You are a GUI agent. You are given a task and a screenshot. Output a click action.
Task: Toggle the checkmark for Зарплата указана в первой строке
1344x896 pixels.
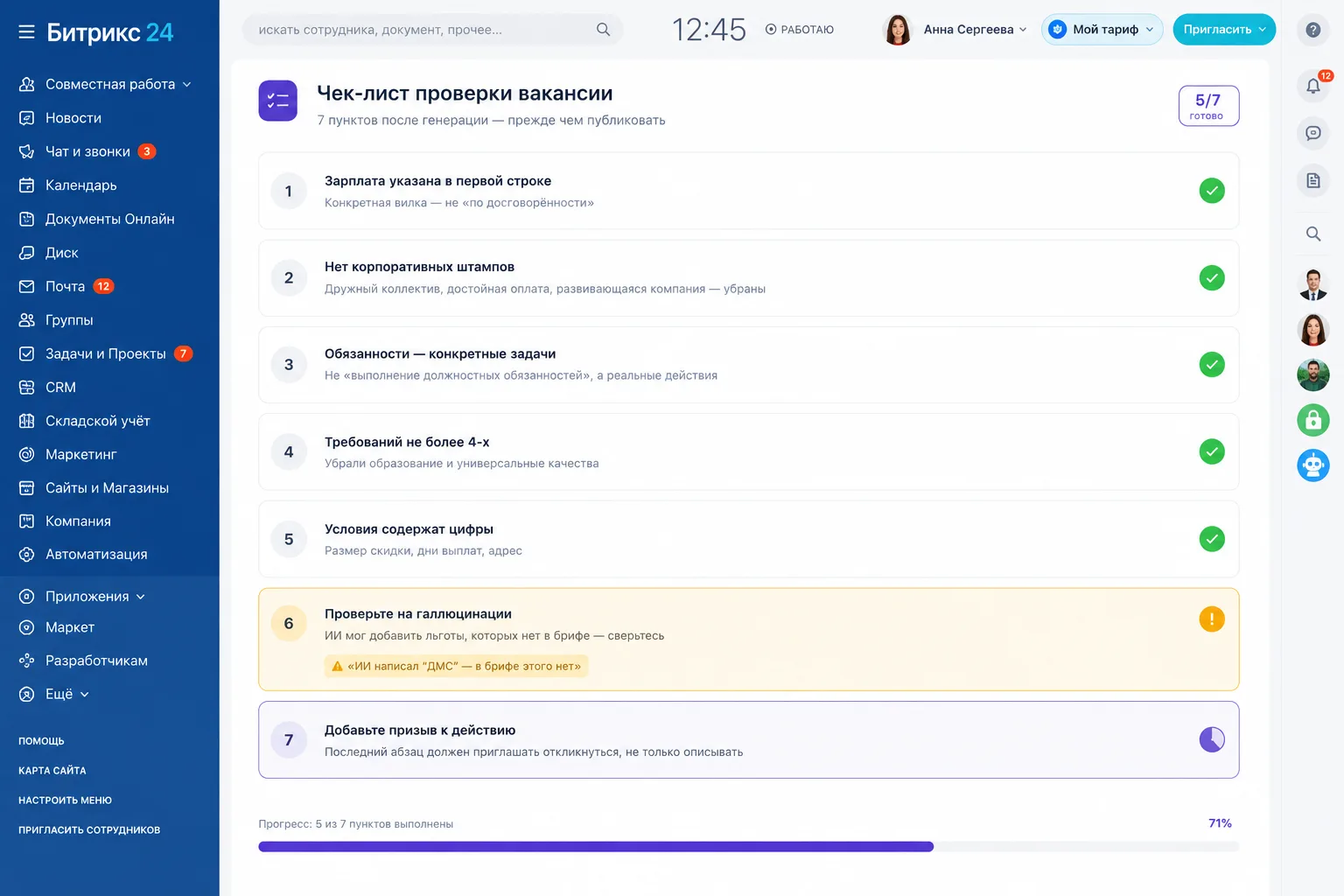click(1211, 191)
